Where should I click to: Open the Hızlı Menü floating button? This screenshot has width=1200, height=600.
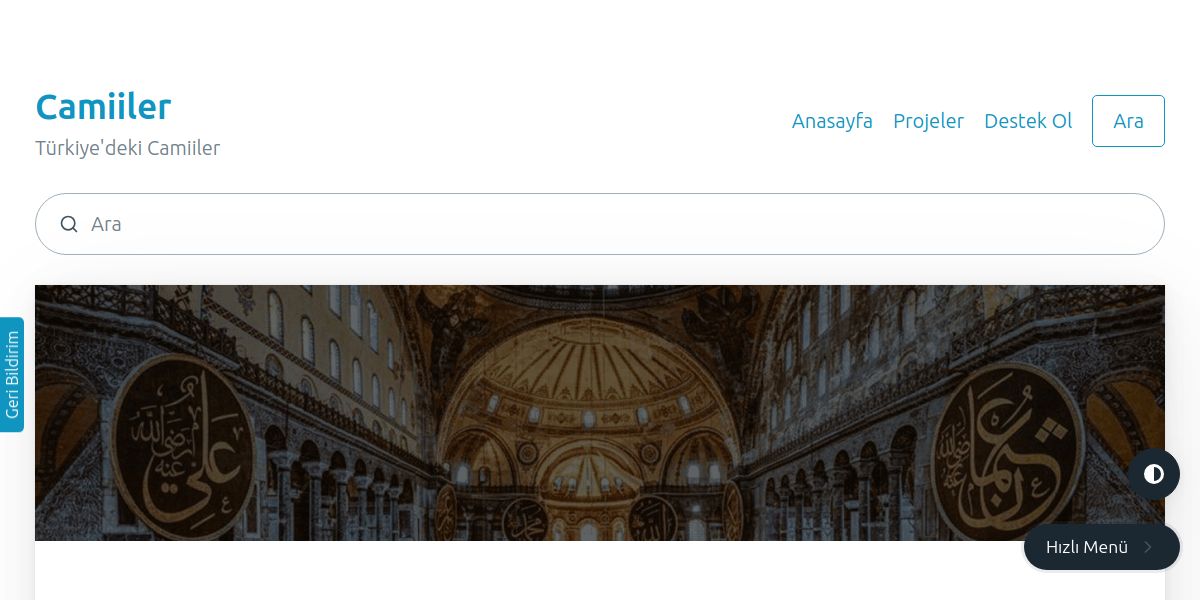click(x=1102, y=547)
